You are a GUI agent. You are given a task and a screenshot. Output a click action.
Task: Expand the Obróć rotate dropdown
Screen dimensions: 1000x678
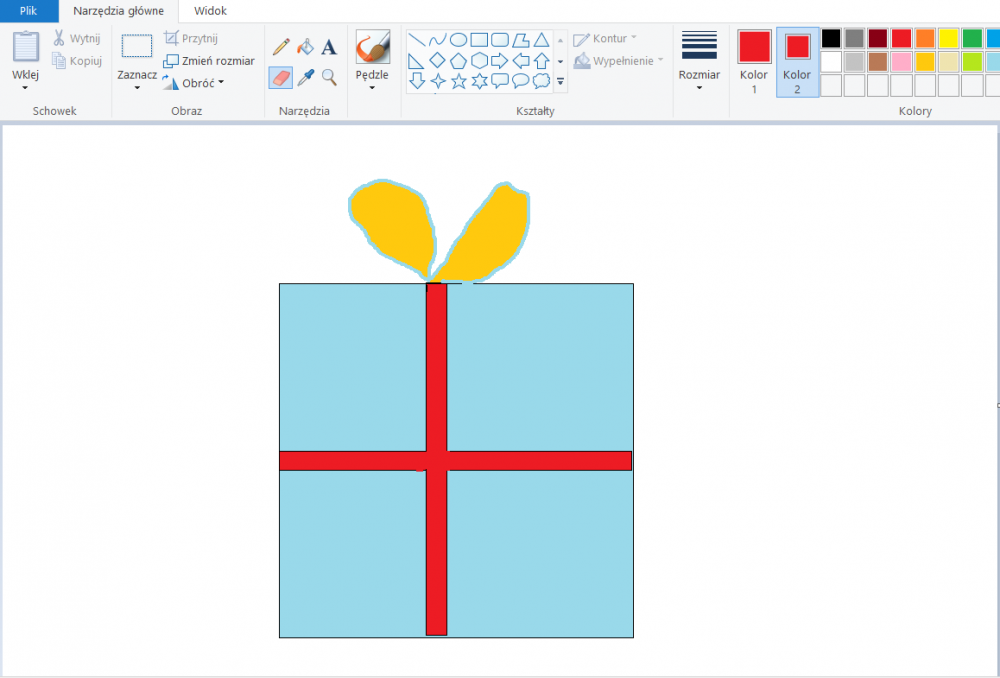(221, 82)
